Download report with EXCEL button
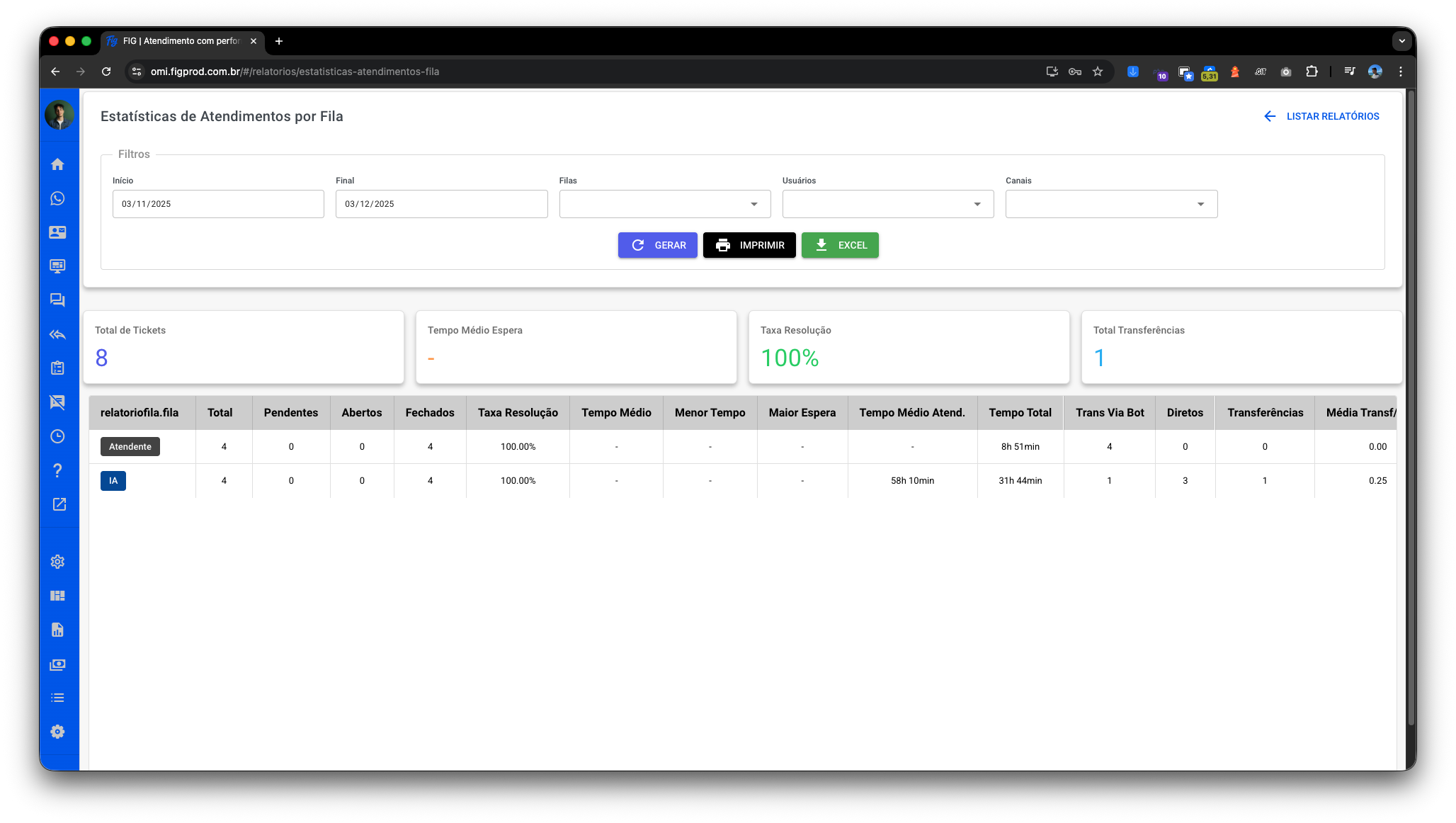 pos(840,245)
